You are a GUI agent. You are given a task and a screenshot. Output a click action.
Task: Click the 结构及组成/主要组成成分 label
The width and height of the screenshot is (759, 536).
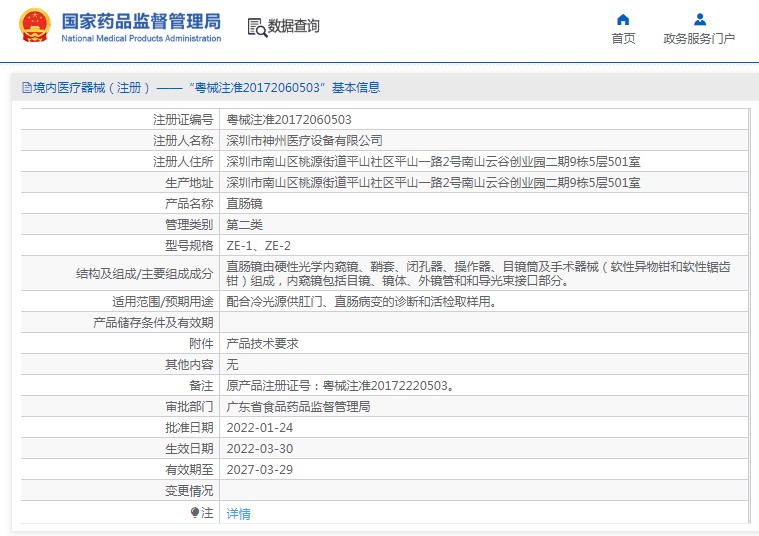coord(144,274)
